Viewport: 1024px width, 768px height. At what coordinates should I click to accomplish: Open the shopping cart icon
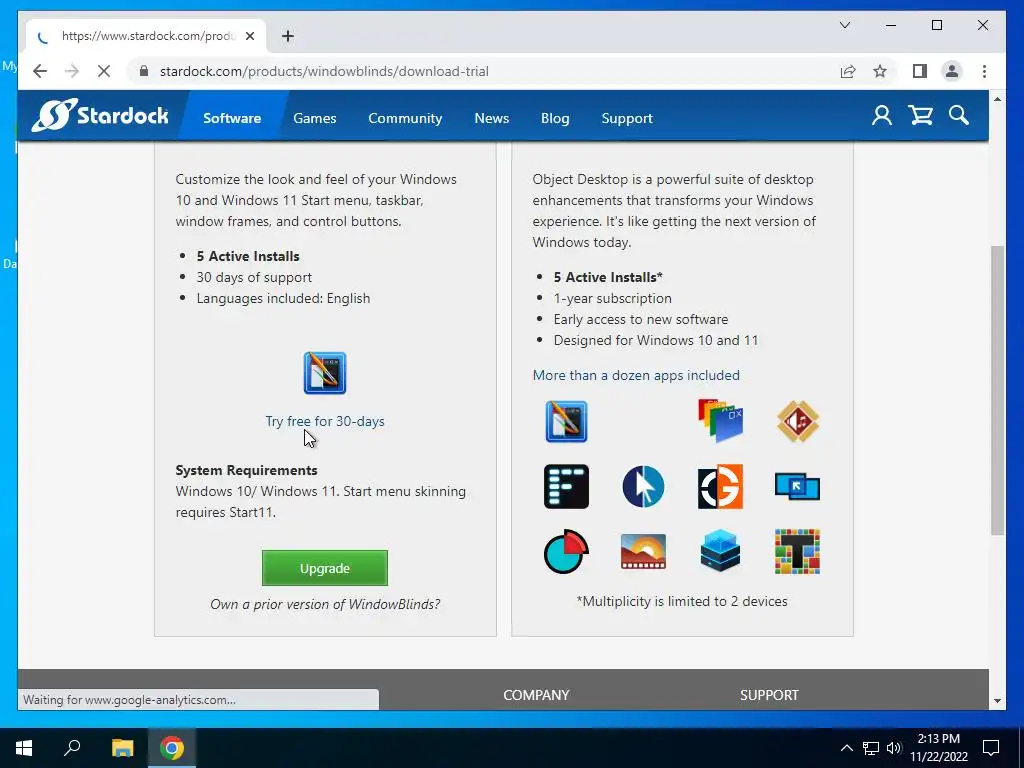(920, 116)
